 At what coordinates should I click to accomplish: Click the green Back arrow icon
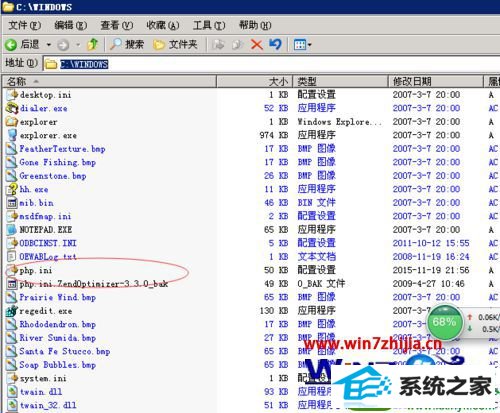(11, 45)
